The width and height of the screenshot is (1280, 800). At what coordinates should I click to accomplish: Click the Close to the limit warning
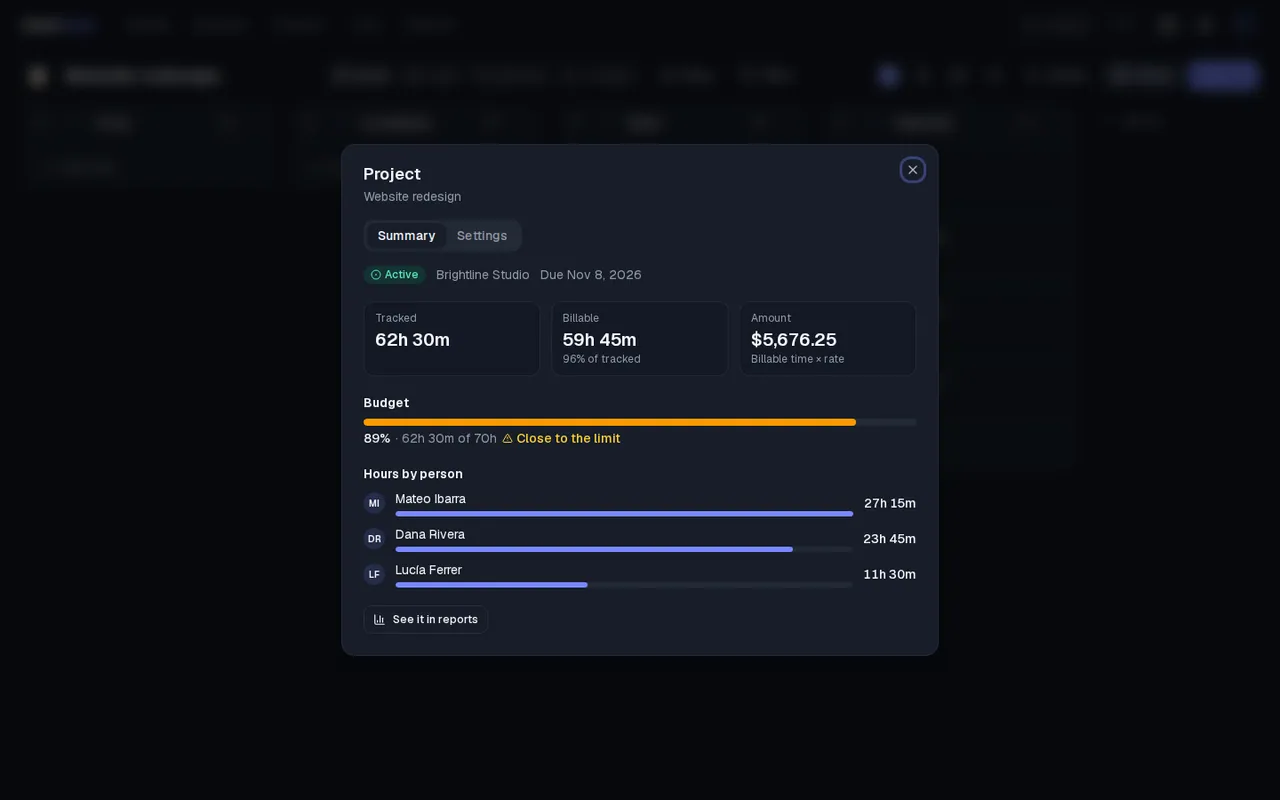click(x=561, y=439)
